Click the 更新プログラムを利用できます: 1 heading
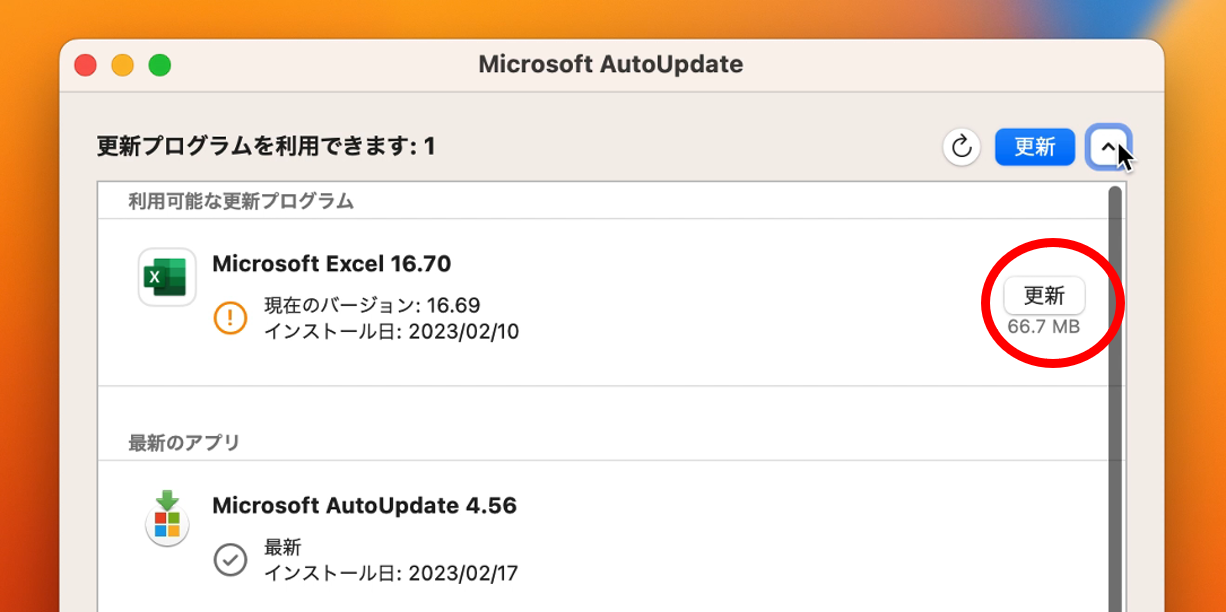1226x612 pixels. click(266, 147)
